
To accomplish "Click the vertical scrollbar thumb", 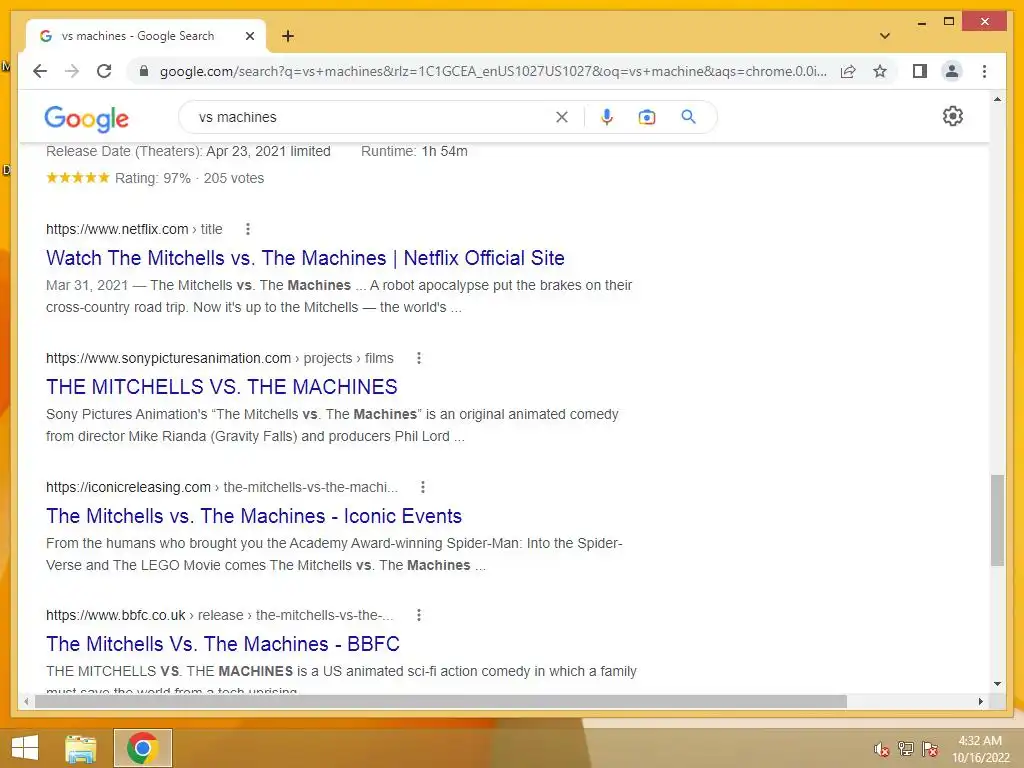I will 997,520.
